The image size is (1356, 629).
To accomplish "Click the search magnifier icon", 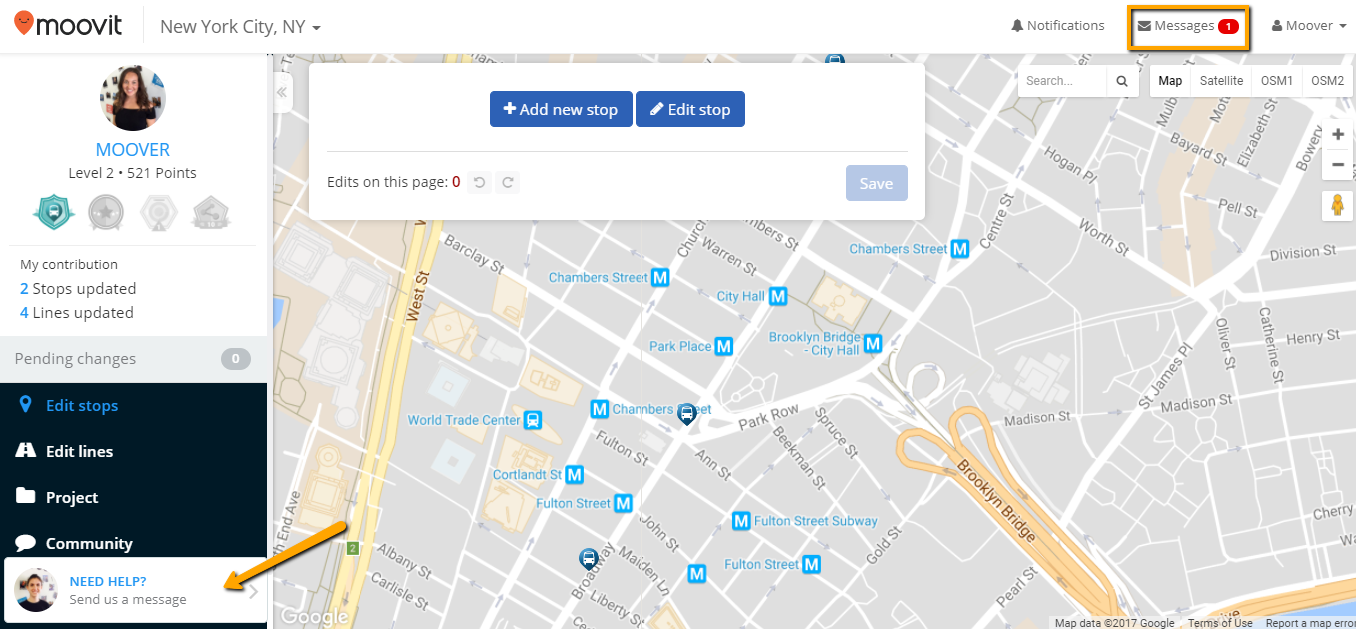I will click(x=1122, y=81).
